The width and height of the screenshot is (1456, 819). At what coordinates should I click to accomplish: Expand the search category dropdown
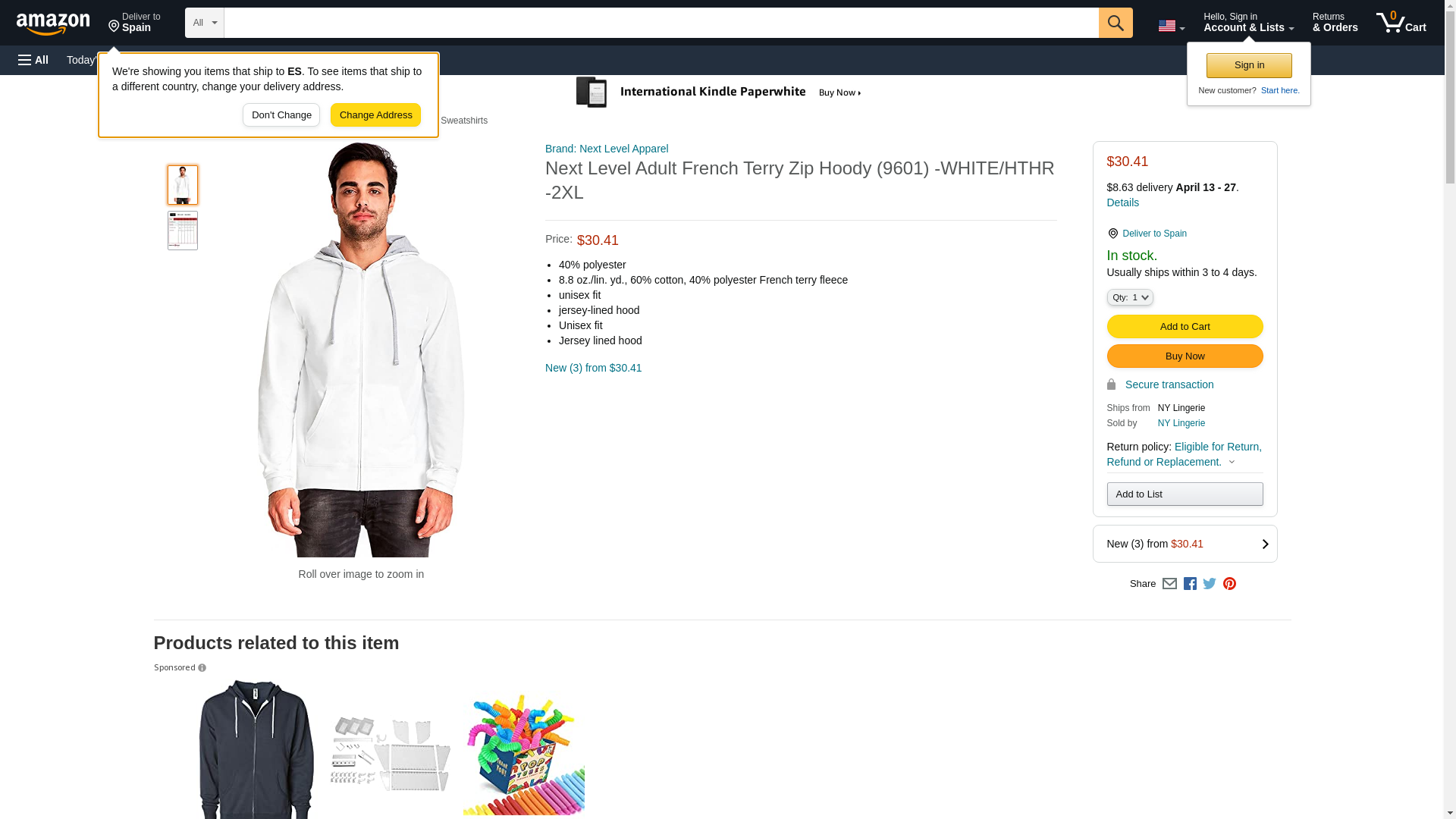pos(205,23)
